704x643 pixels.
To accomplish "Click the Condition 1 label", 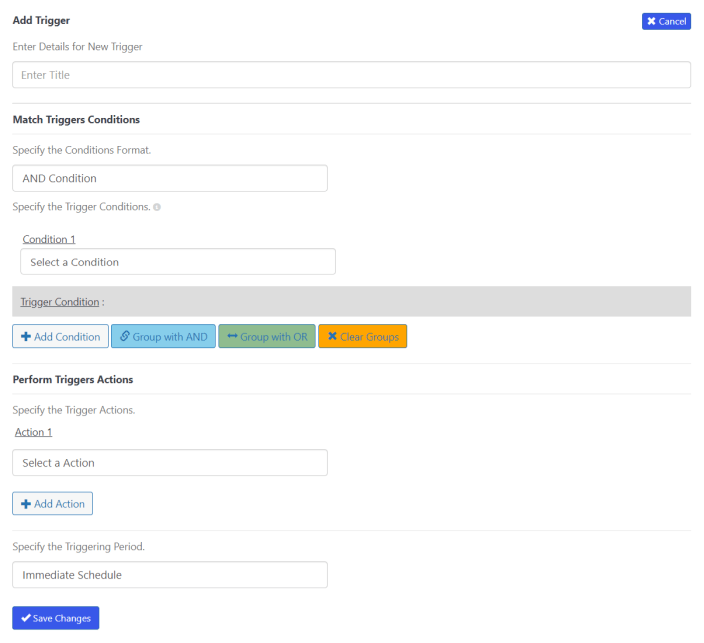I will pyautogui.click(x=49, y=239).
